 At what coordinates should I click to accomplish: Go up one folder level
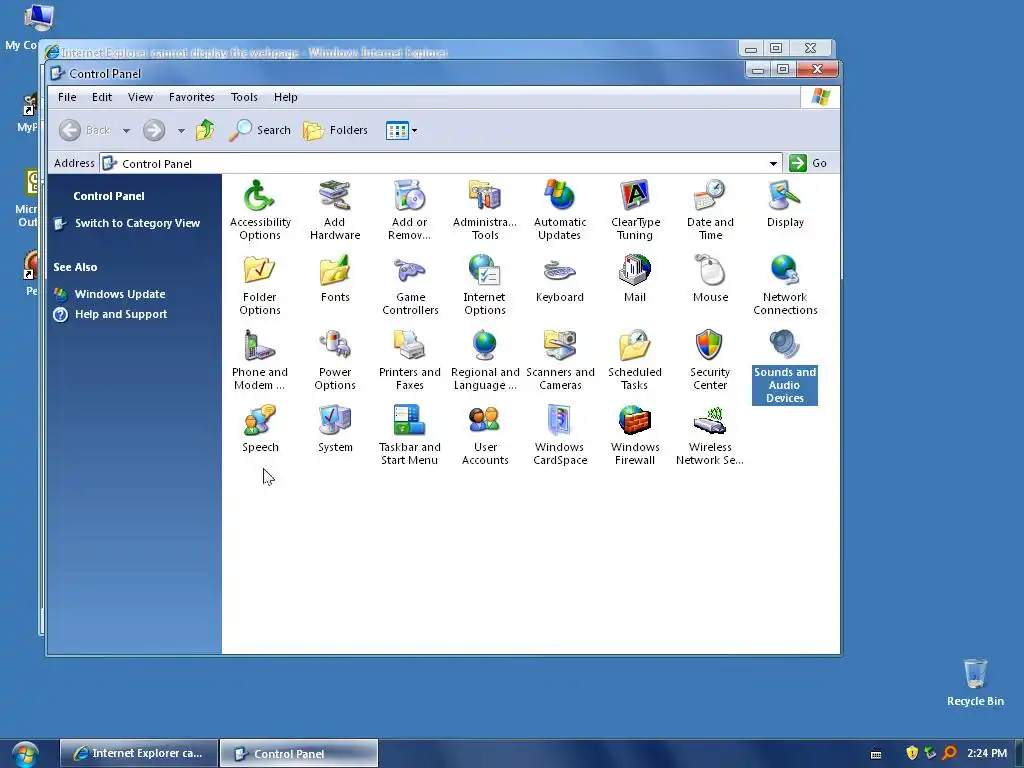coord(205,130)
